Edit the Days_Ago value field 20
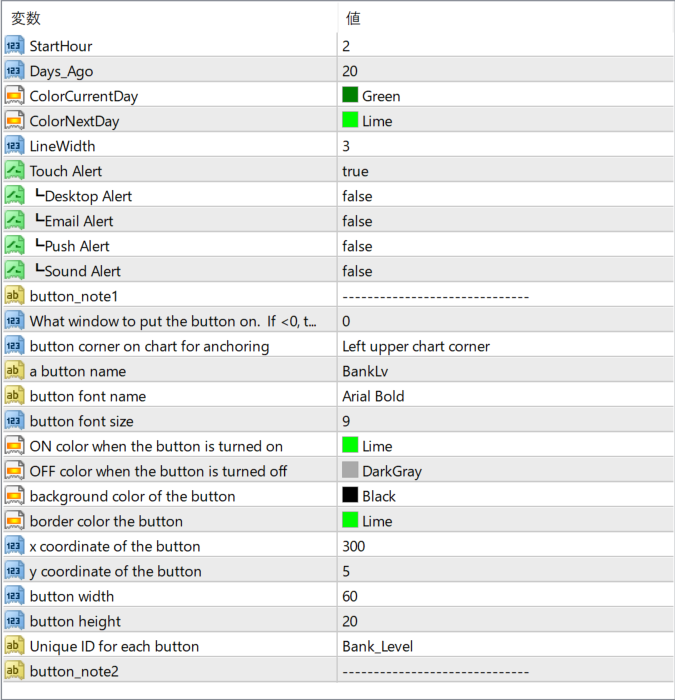 [505, 71]
